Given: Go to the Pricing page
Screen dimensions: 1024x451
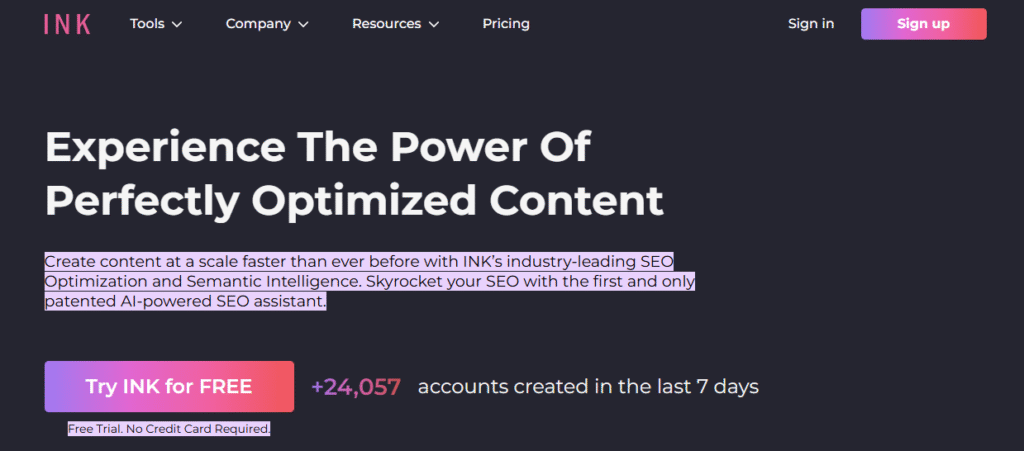Looking at the screenshot, I should [506, 24].
